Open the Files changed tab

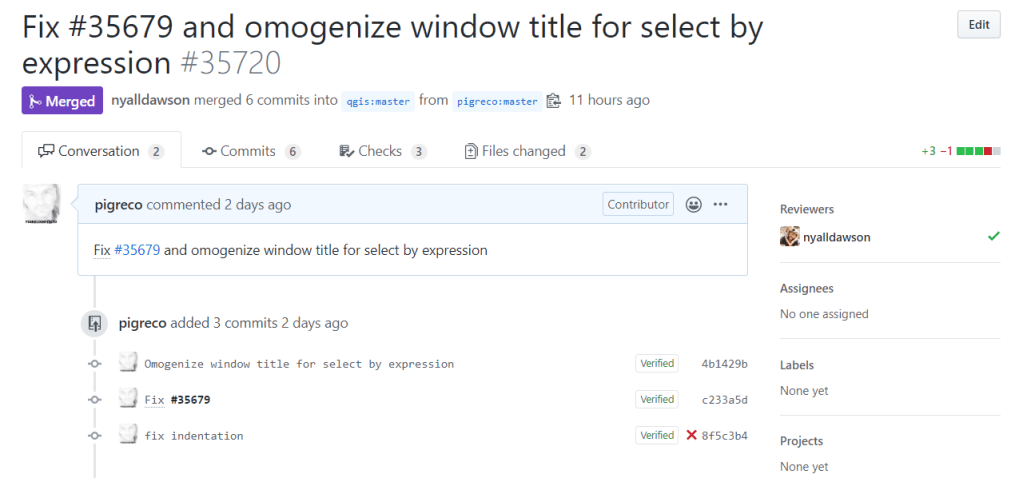[x=526, y=151]
